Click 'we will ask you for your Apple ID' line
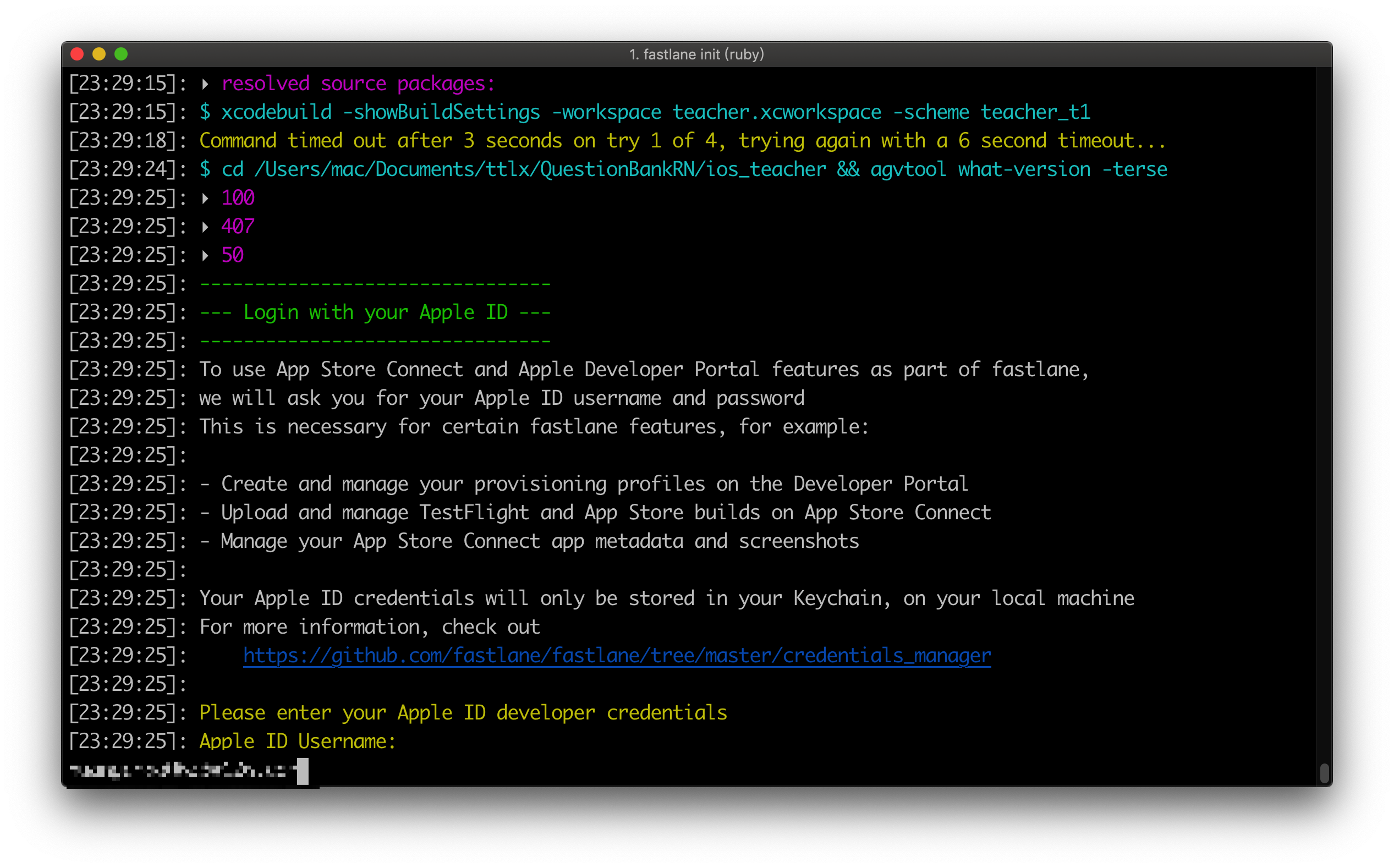The height and width of the screenshot is (868, 1394). [502, 398]
